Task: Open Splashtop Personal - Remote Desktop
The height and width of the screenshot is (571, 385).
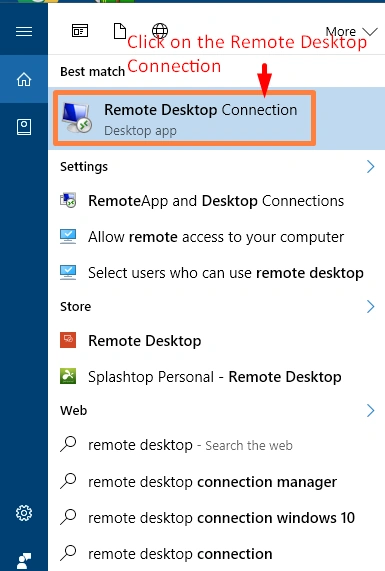Action: (x=216, y=377)
